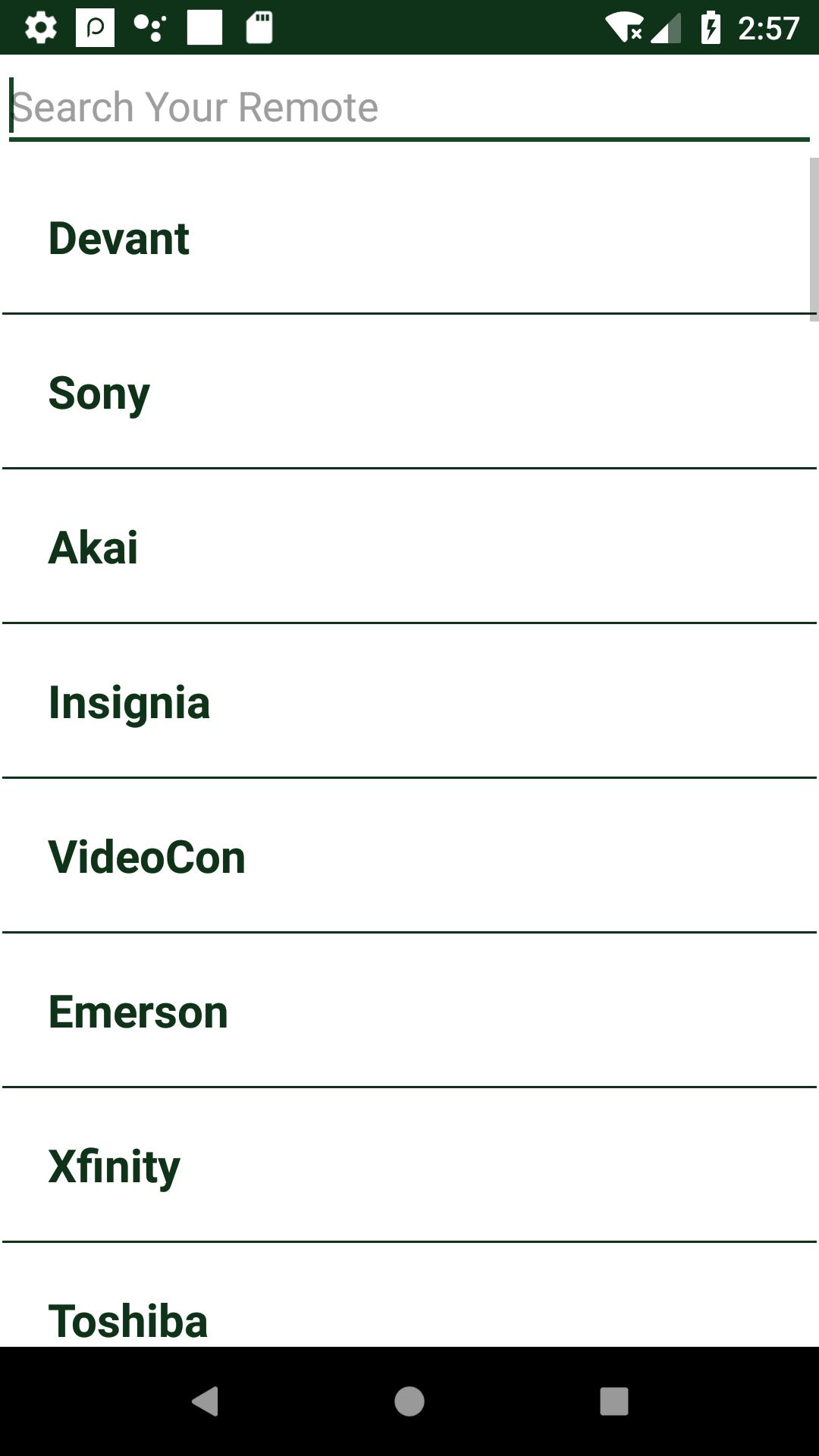Select Devant from the brand list
Viewport: 819px width, 1456px height.
click(409, 238)
